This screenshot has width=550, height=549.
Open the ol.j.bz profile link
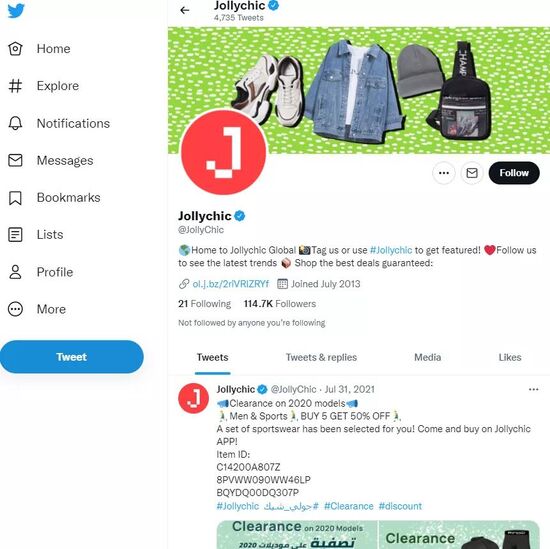click(x=230, y=284)
